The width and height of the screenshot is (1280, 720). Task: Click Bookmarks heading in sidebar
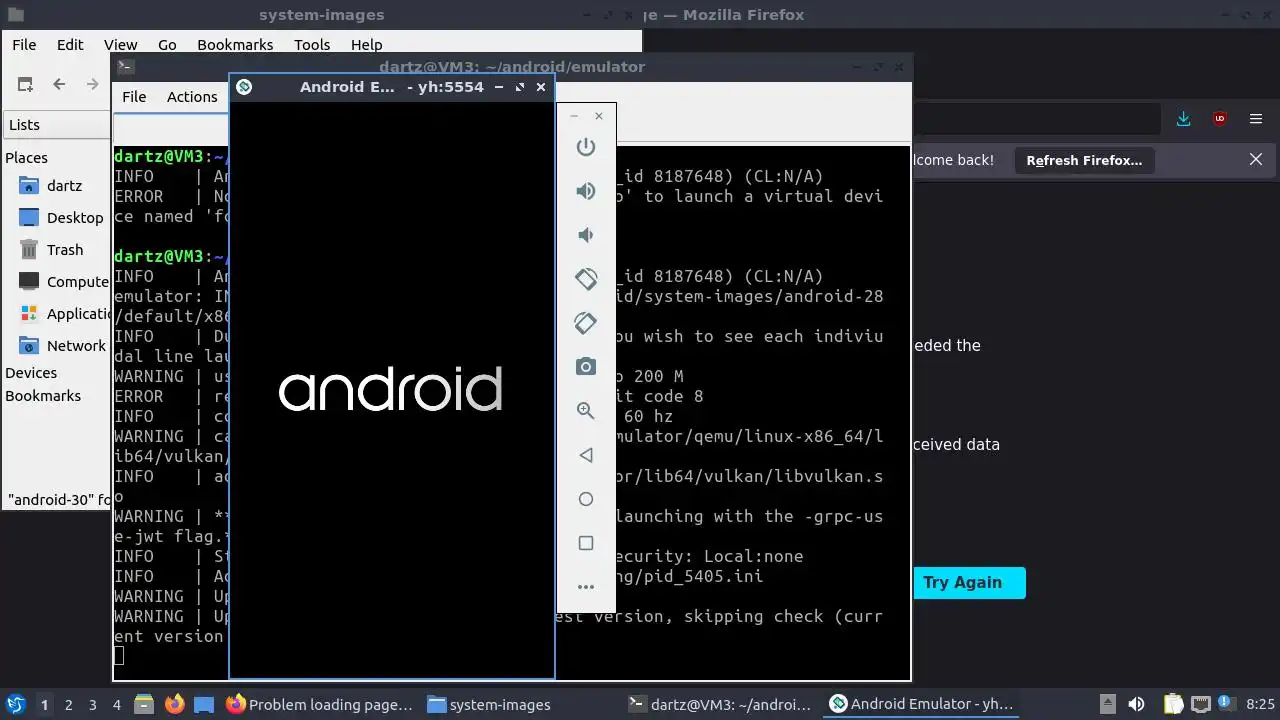43,396
